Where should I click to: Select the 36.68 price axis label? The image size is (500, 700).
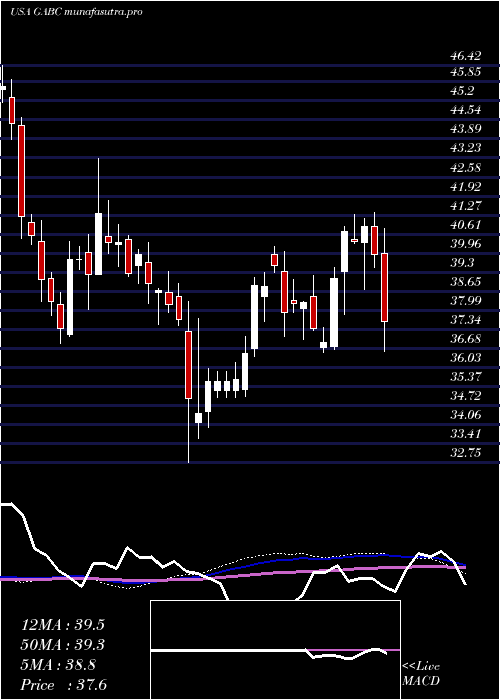coord(466,339)
